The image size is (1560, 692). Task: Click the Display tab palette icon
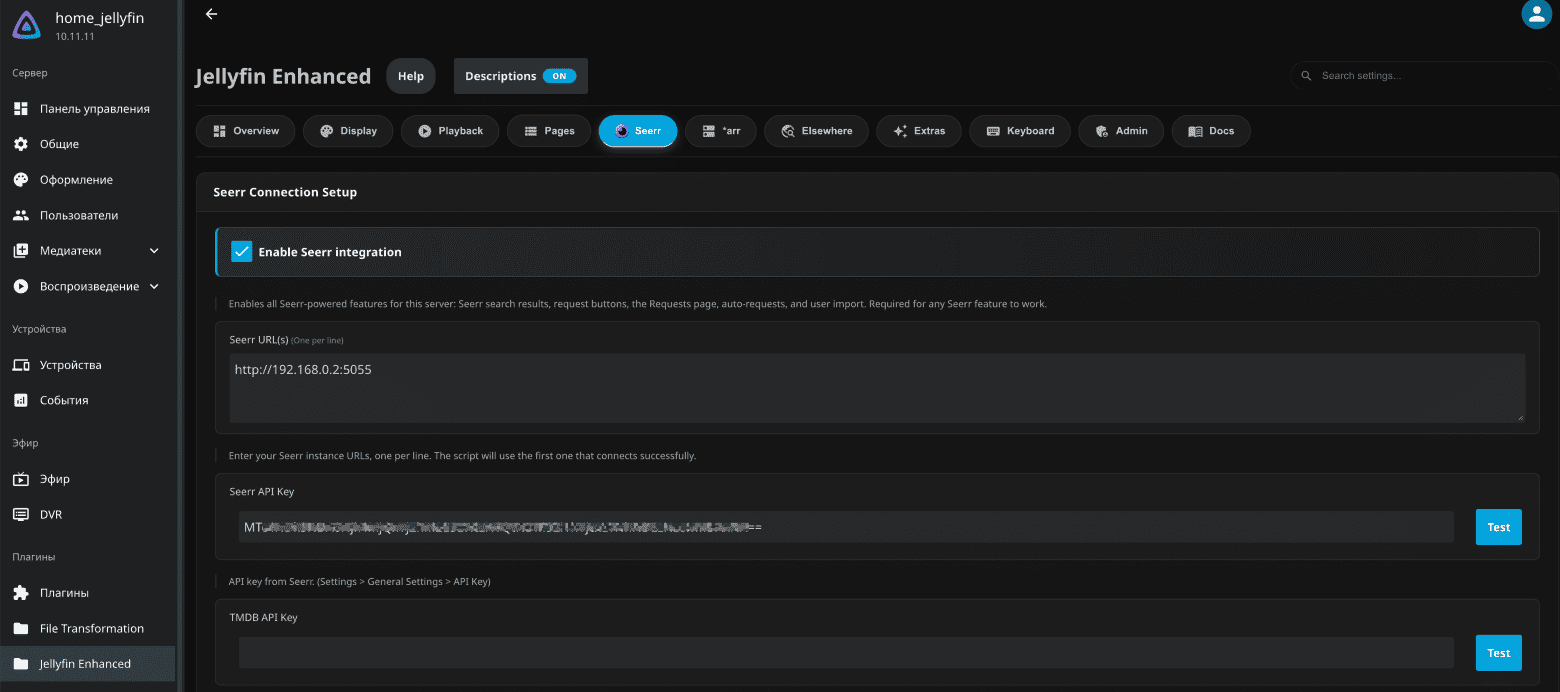point(326,131)
